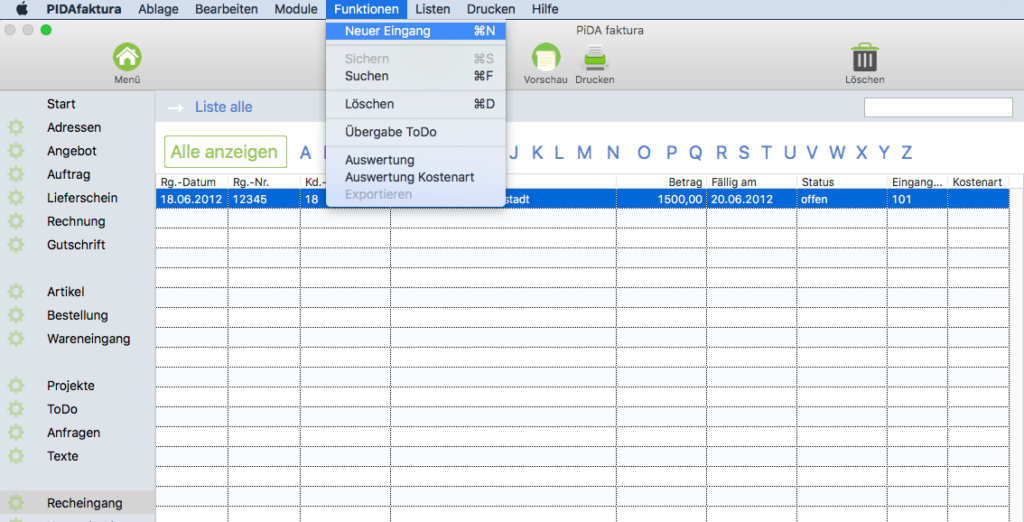Filter by letter M
1024x522 pixels.
[584, 152]
